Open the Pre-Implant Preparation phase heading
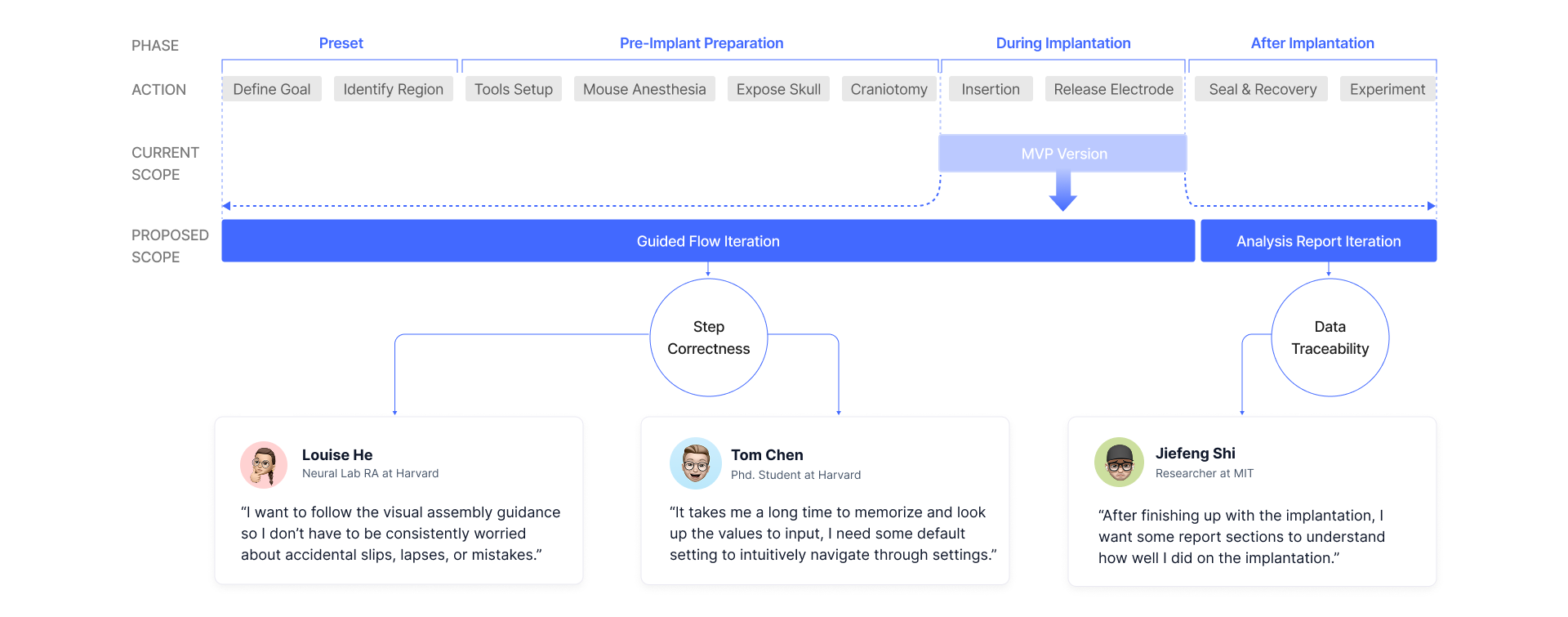Viewport: 1568px width, 617px height. 701,43
